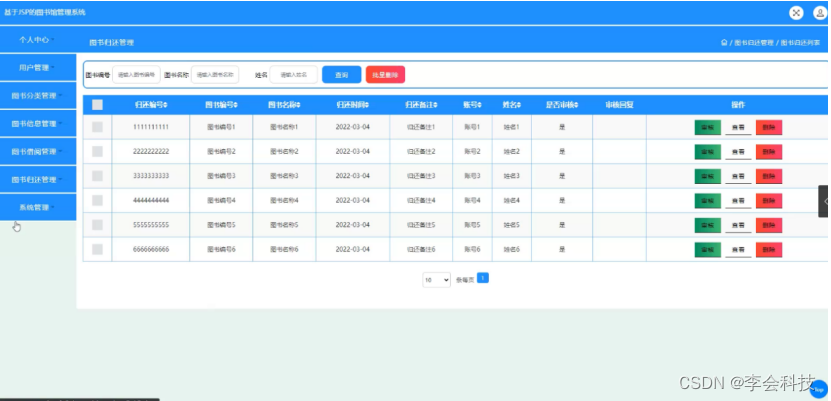This screenshot has width=831, height=401.
Task: Click green 审核 button in row 4444444444
Action: point(708,200)
